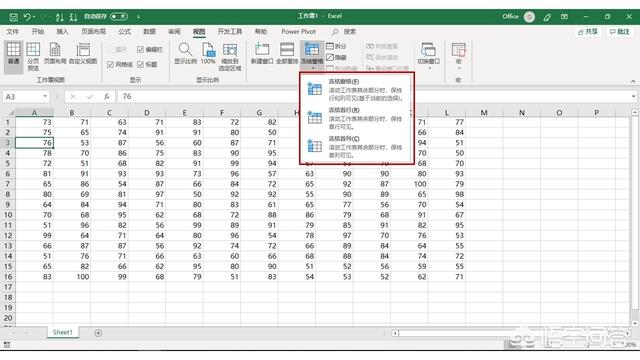The height and width of the screenshot is (360, 640).
Task: Choose Freeze Panes (冻结窗格 F) menu option
Action: click(356, 90)
